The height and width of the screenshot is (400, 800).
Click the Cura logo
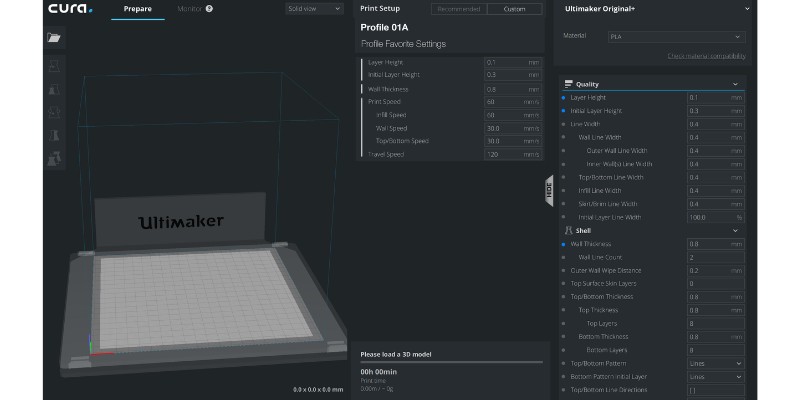[70, 9]
